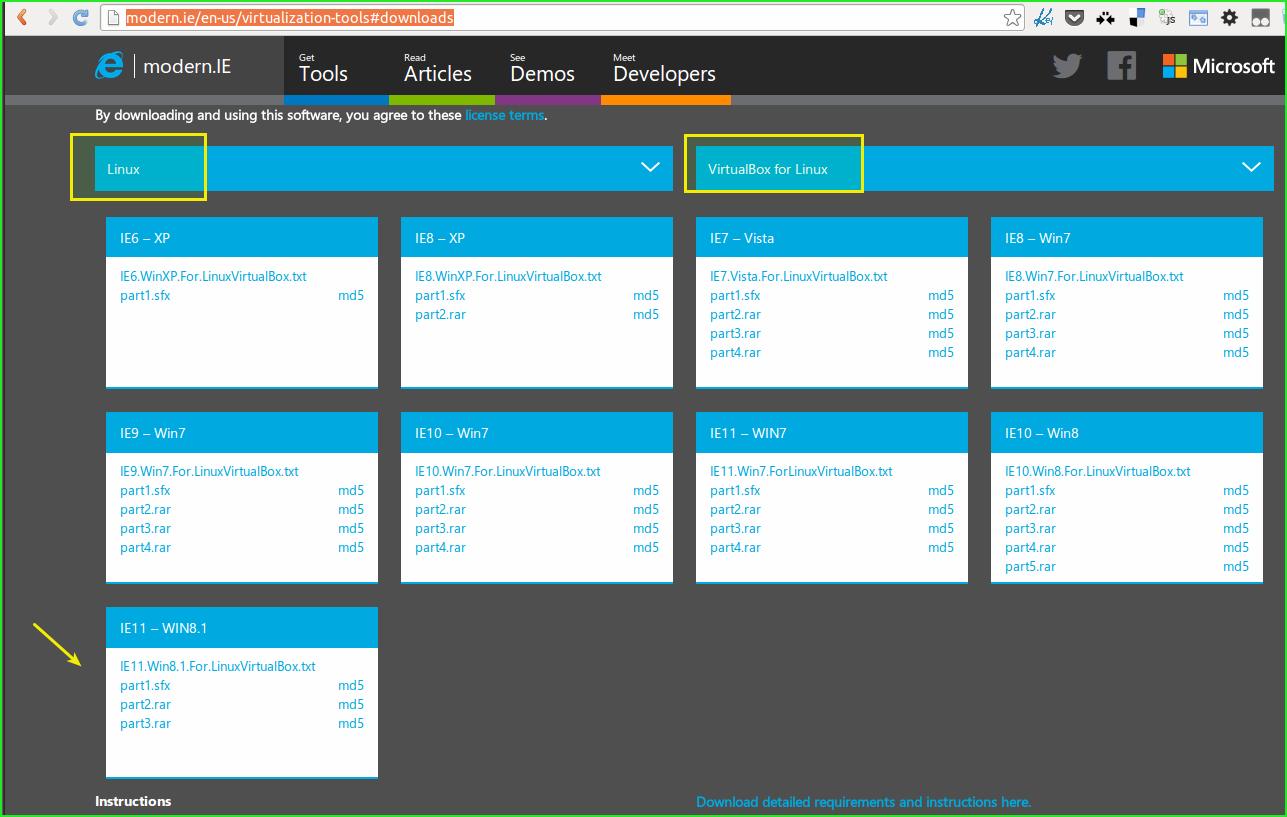Open the Delicious bookmarks extension icon

click(1136, 17)
